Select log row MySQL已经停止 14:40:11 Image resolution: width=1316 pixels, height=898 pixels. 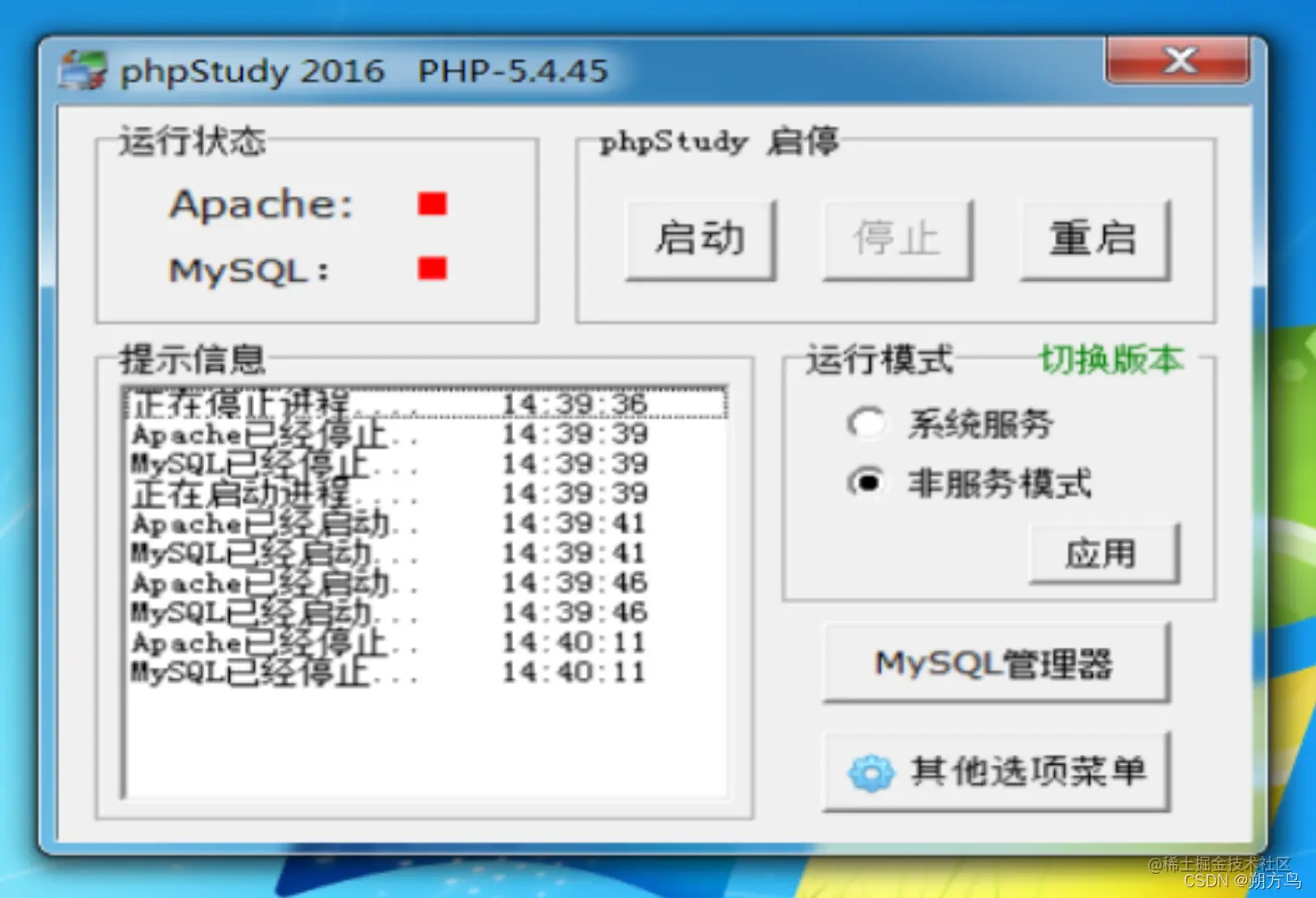426,672
